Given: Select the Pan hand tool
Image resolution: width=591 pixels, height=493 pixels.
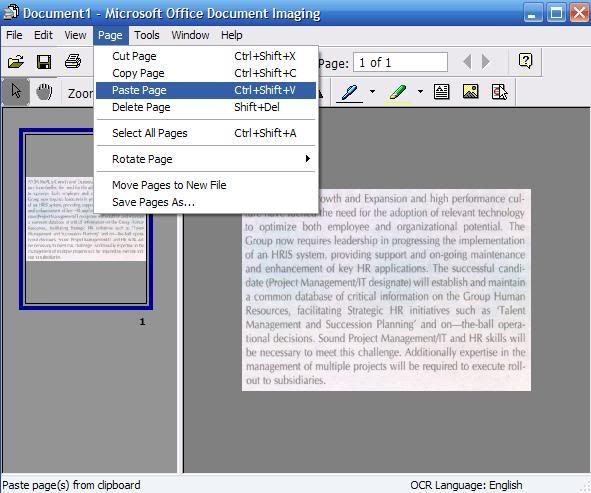Looking at the screenshot, I should click(44, 92).
